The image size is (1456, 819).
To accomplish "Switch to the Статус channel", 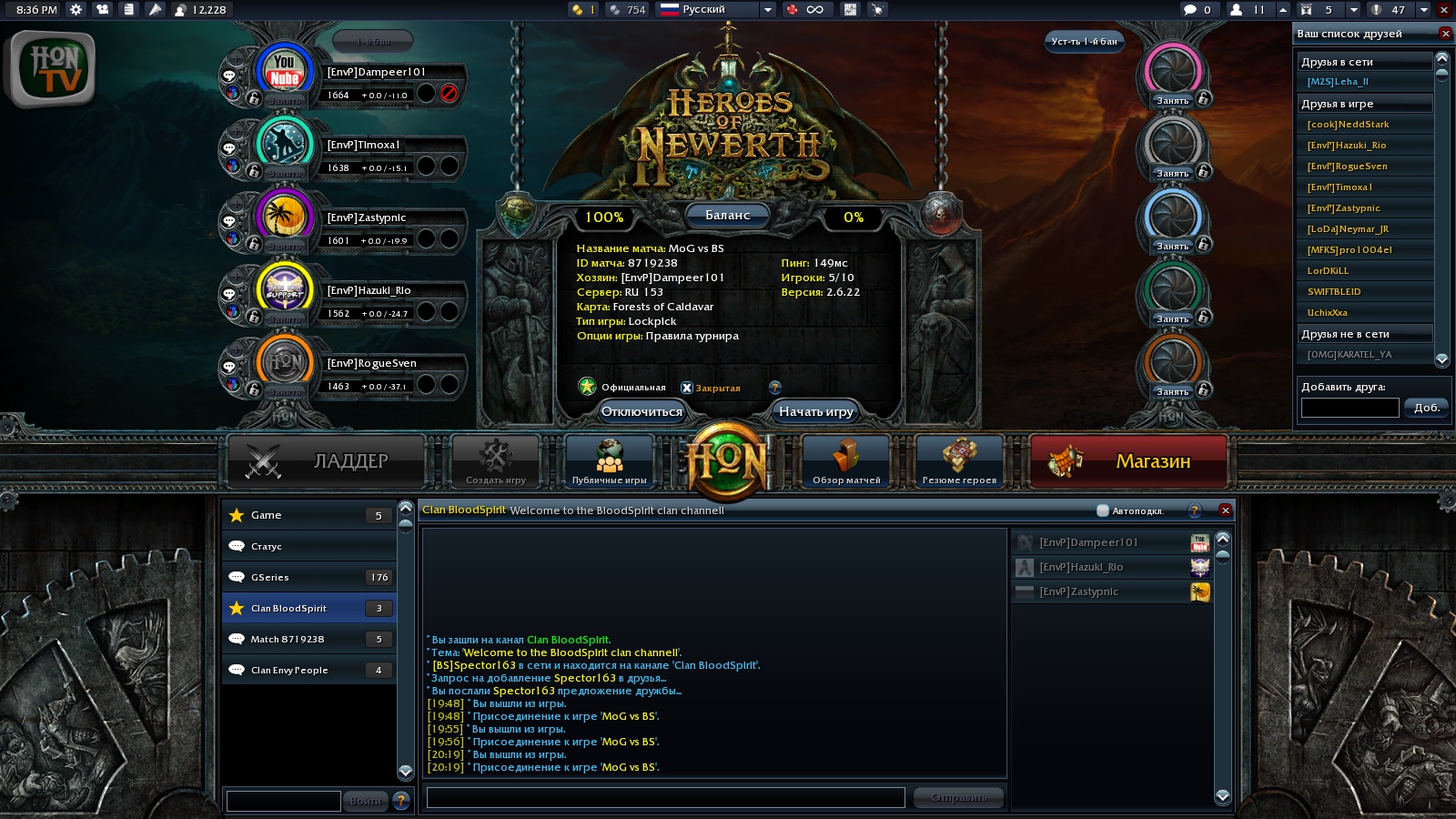I will click(309, 546).
